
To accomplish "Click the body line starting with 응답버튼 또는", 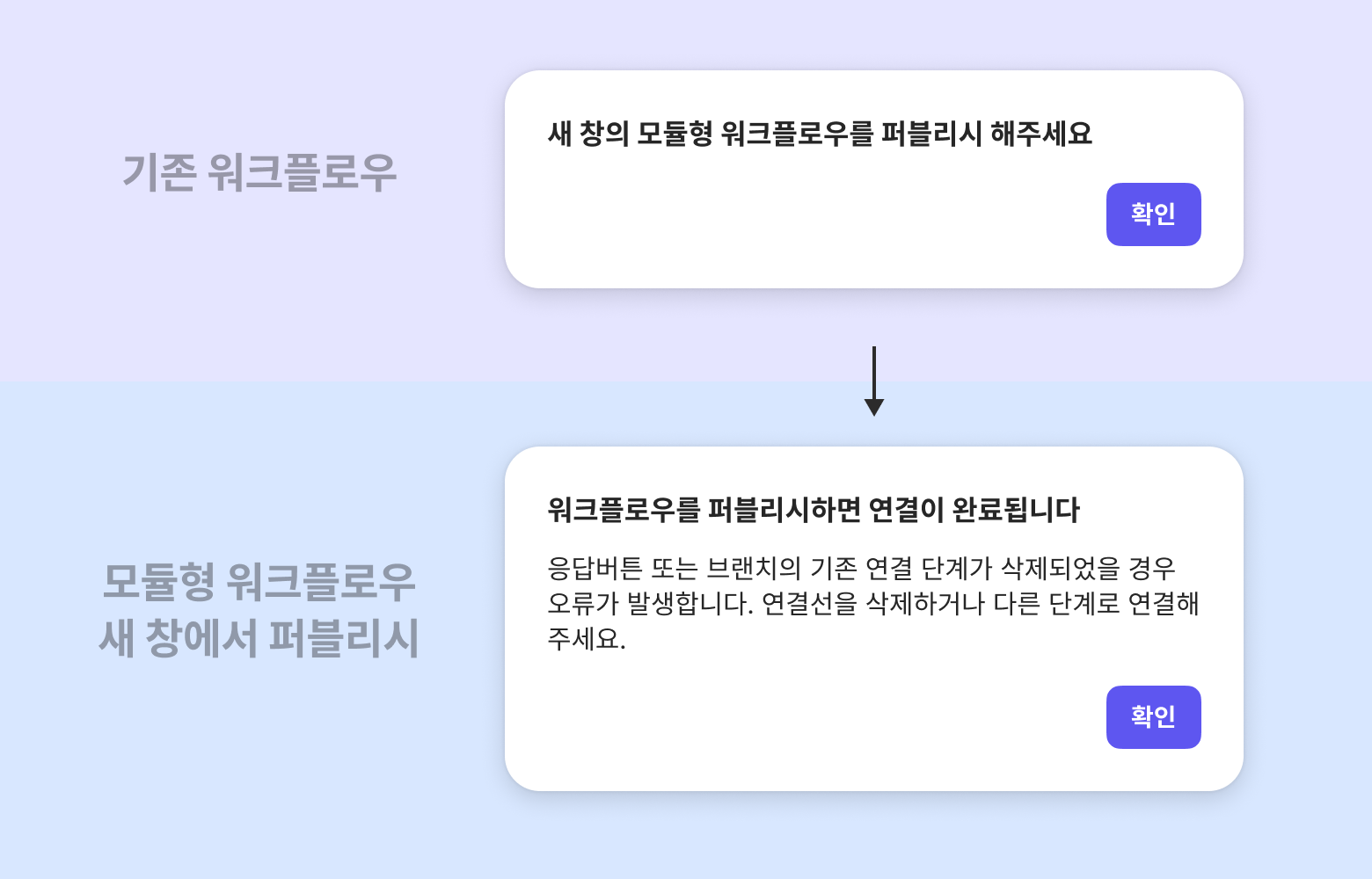I will coord(861,569).
